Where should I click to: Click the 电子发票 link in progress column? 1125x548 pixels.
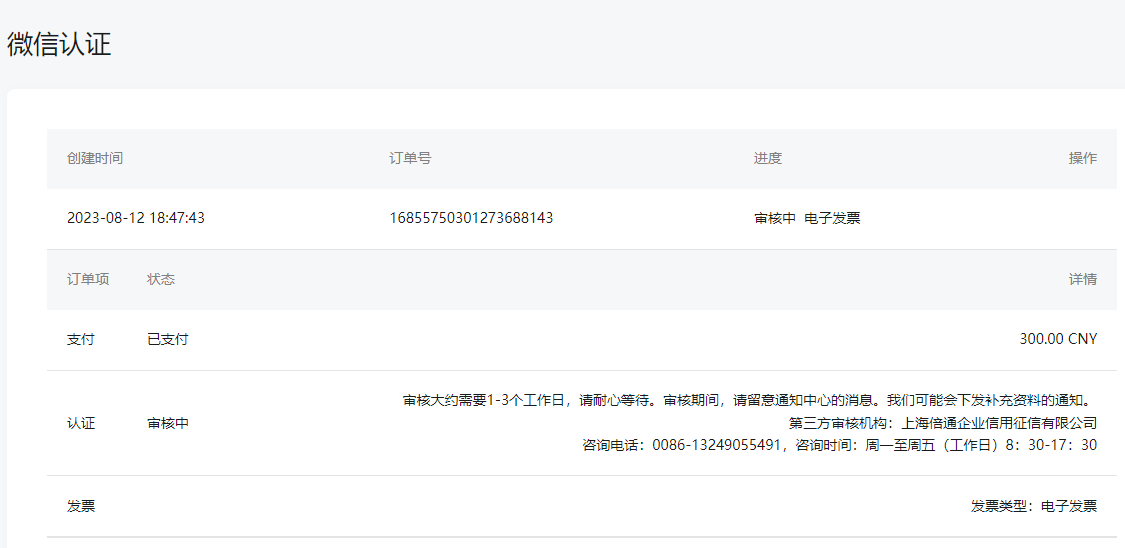tap(832, 219)
